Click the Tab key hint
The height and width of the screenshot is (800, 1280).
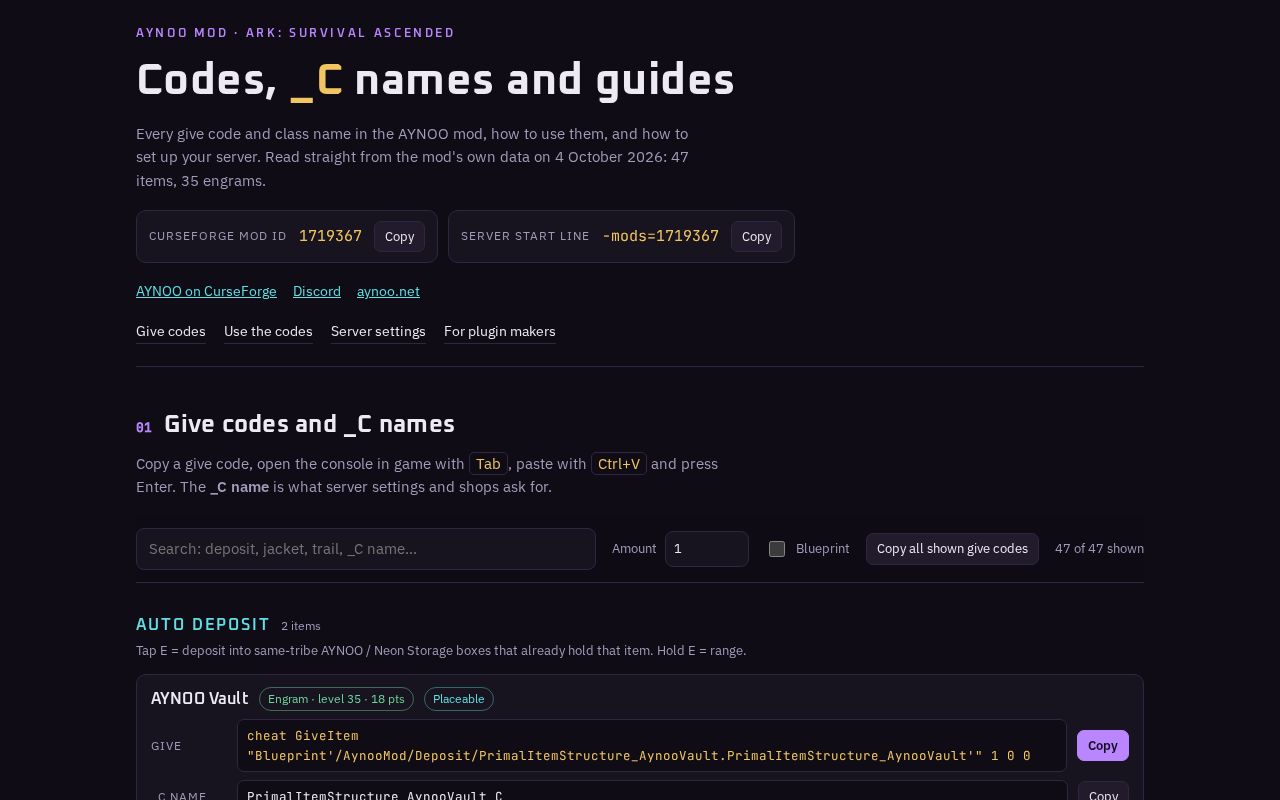coord(488,464)
